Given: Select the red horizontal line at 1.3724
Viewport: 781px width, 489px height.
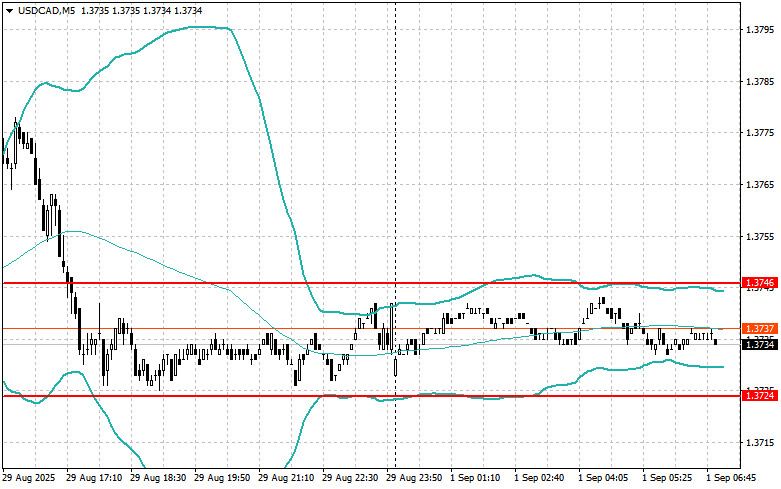Looking at the screenshot, I should [x=371, y=396].
